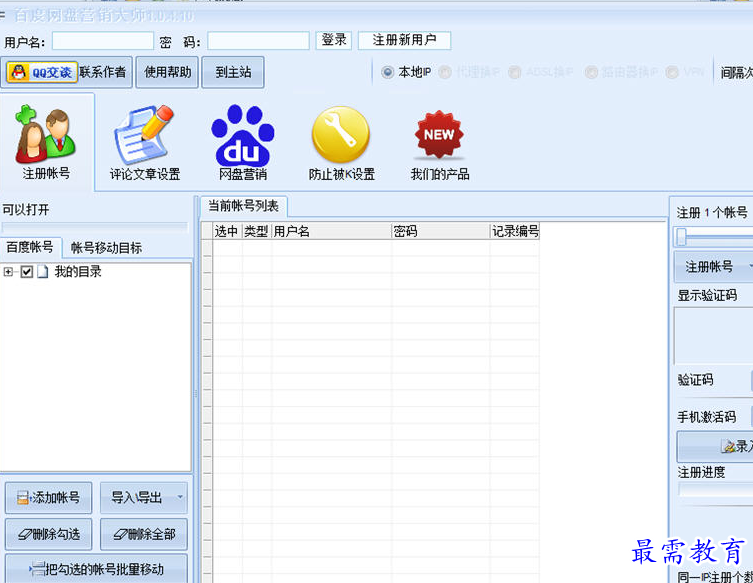
Task: Click the 注册 1 个帐号 slider handle
Action: point(681,237)
